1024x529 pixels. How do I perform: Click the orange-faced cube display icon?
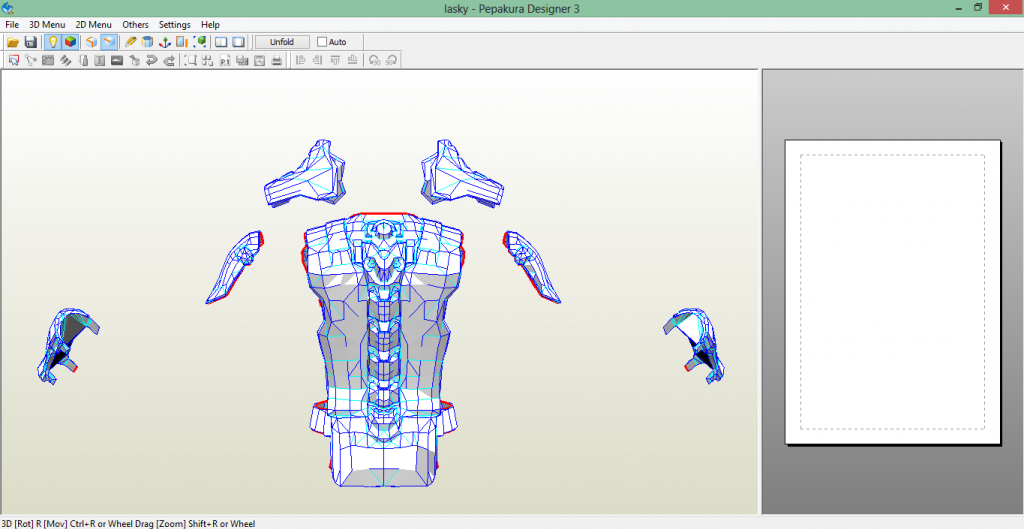click(x=91, y=42)
